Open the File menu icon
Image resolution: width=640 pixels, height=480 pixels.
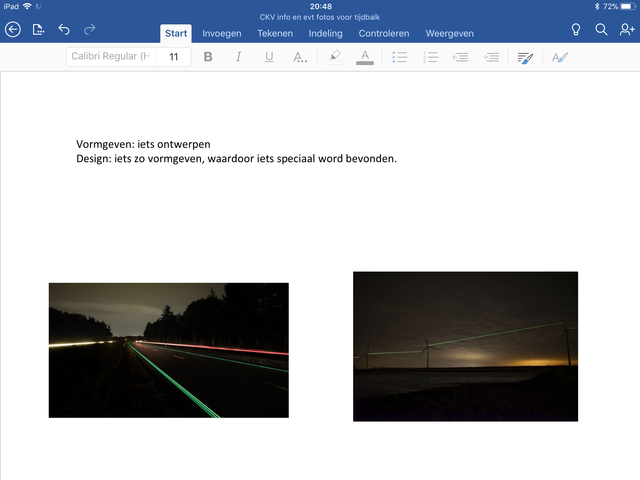click(x=38, y=30)
